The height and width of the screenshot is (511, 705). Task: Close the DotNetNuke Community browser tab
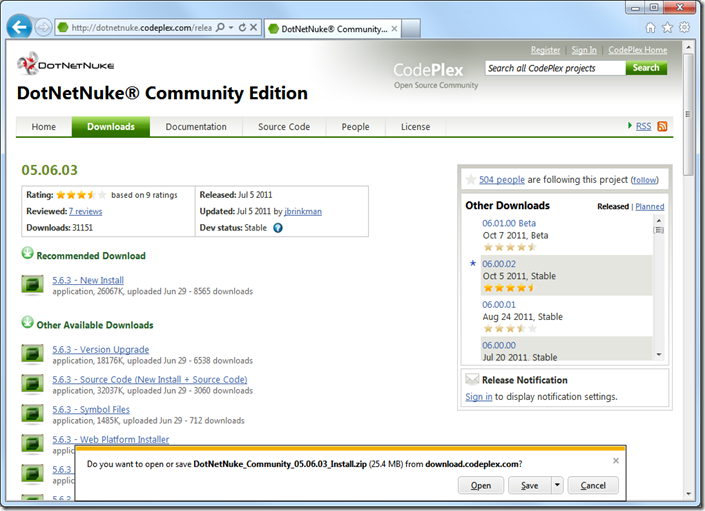[x=394, y=29]
